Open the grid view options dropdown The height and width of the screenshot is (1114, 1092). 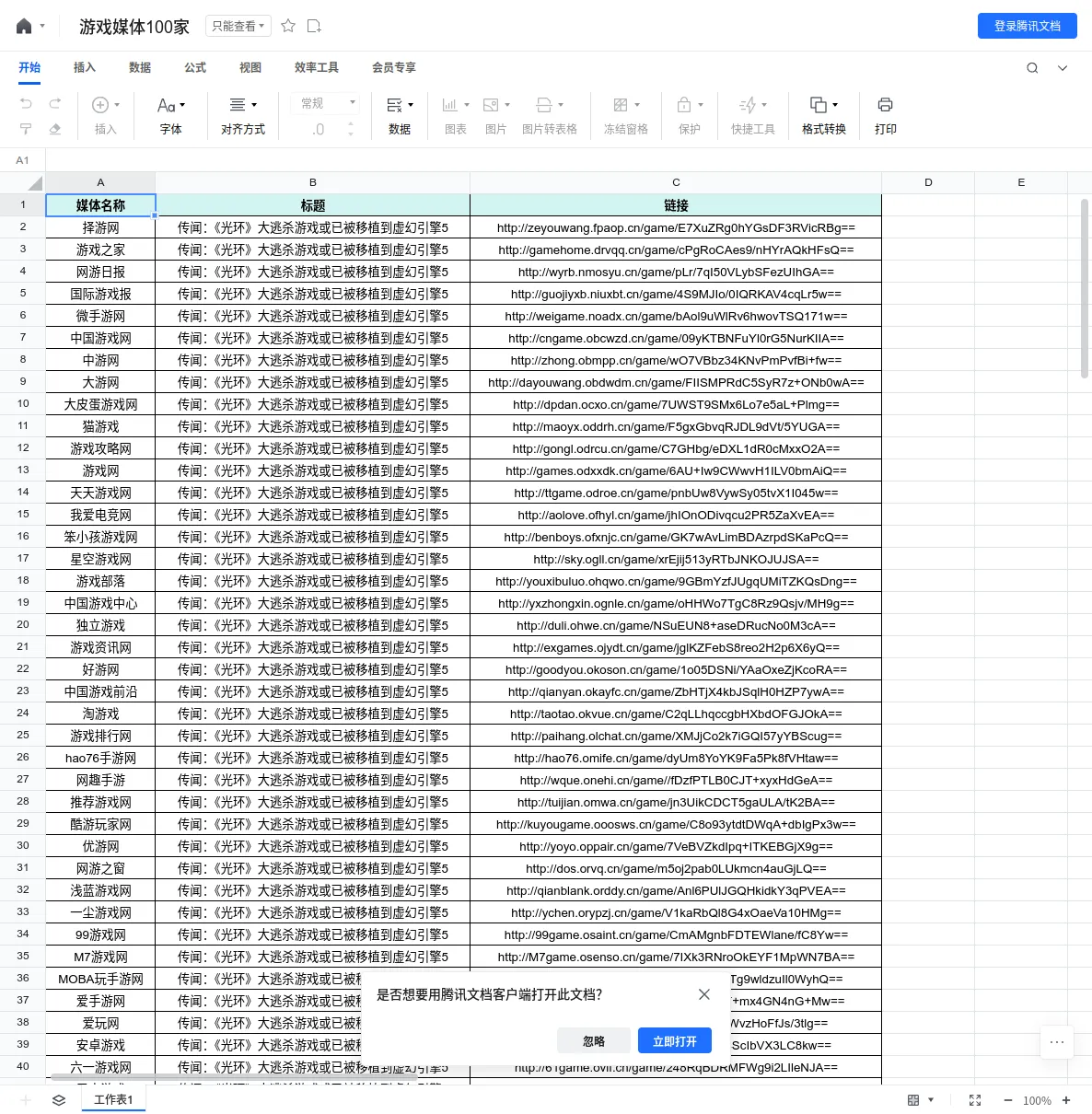click(x=921, y=1100)
